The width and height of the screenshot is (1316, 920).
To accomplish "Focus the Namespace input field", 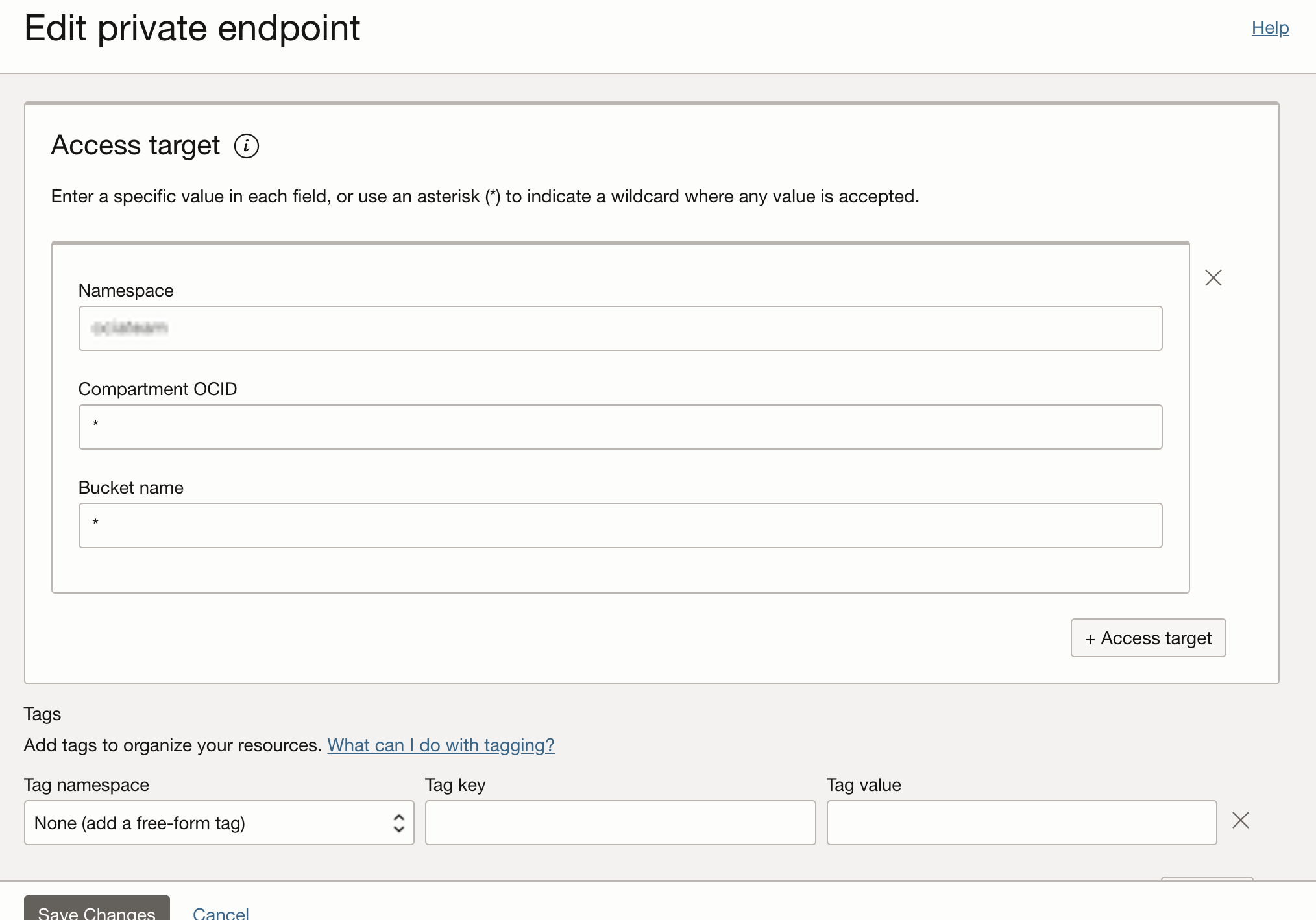I will click(620, 328).
